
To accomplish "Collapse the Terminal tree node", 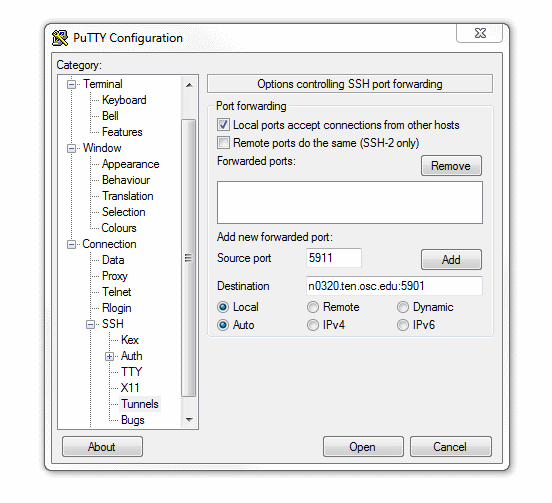I will (71, 84).
